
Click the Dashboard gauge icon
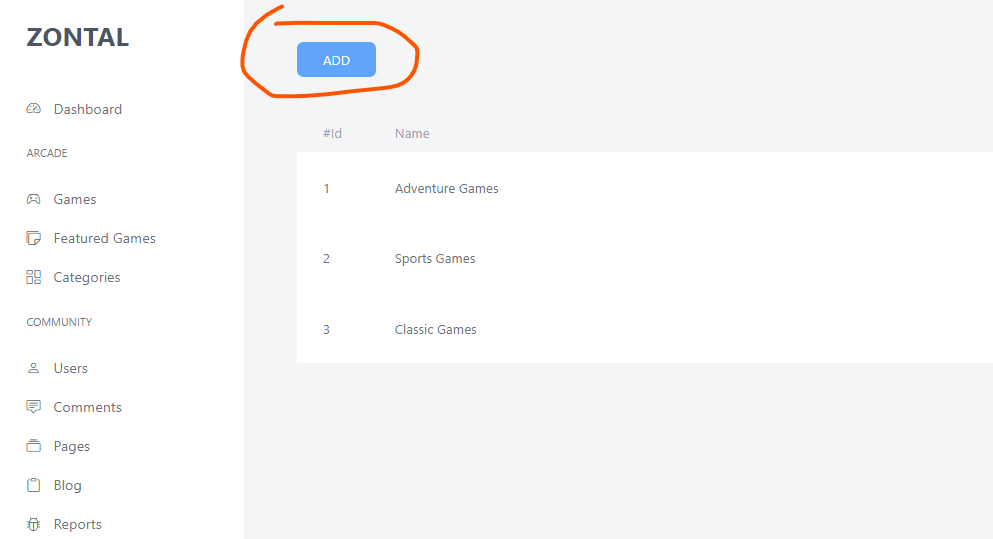34,109
